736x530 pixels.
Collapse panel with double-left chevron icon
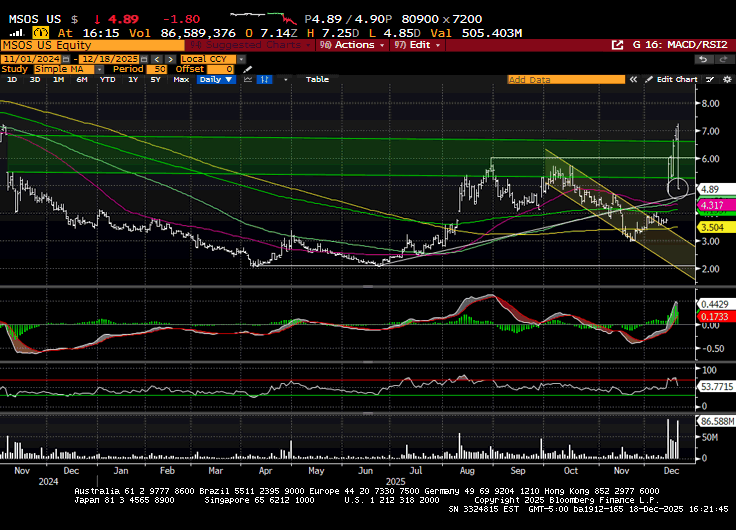633,79
